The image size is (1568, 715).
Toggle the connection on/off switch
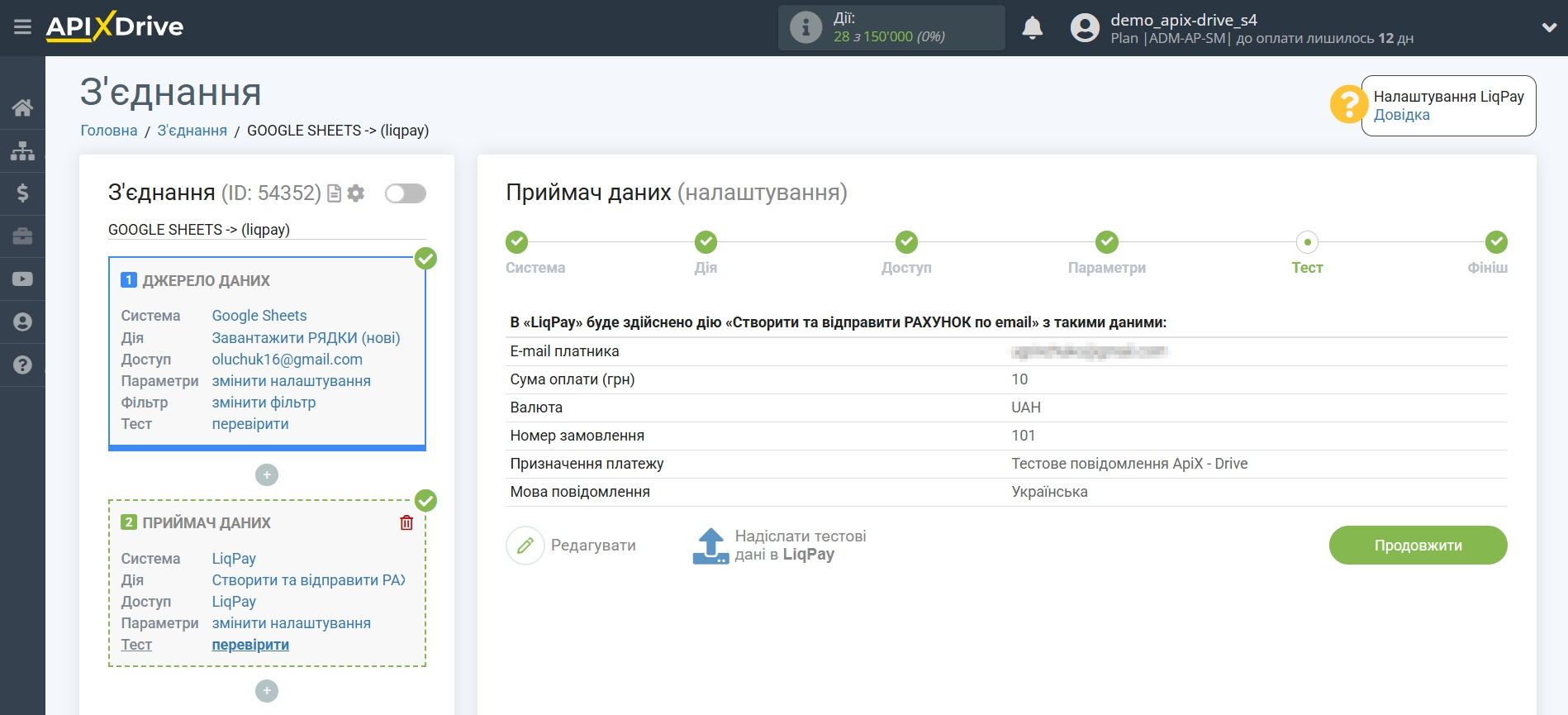[406, 193]
